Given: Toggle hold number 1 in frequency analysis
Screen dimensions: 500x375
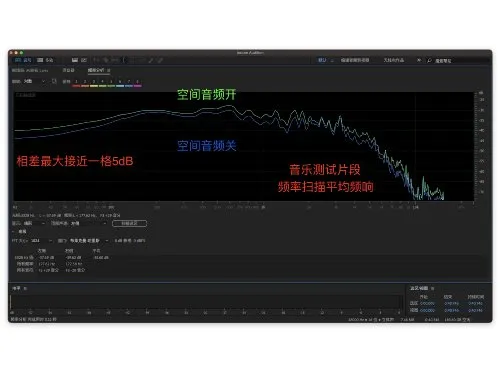Looking at the screenshot, I should click(76, 82).
